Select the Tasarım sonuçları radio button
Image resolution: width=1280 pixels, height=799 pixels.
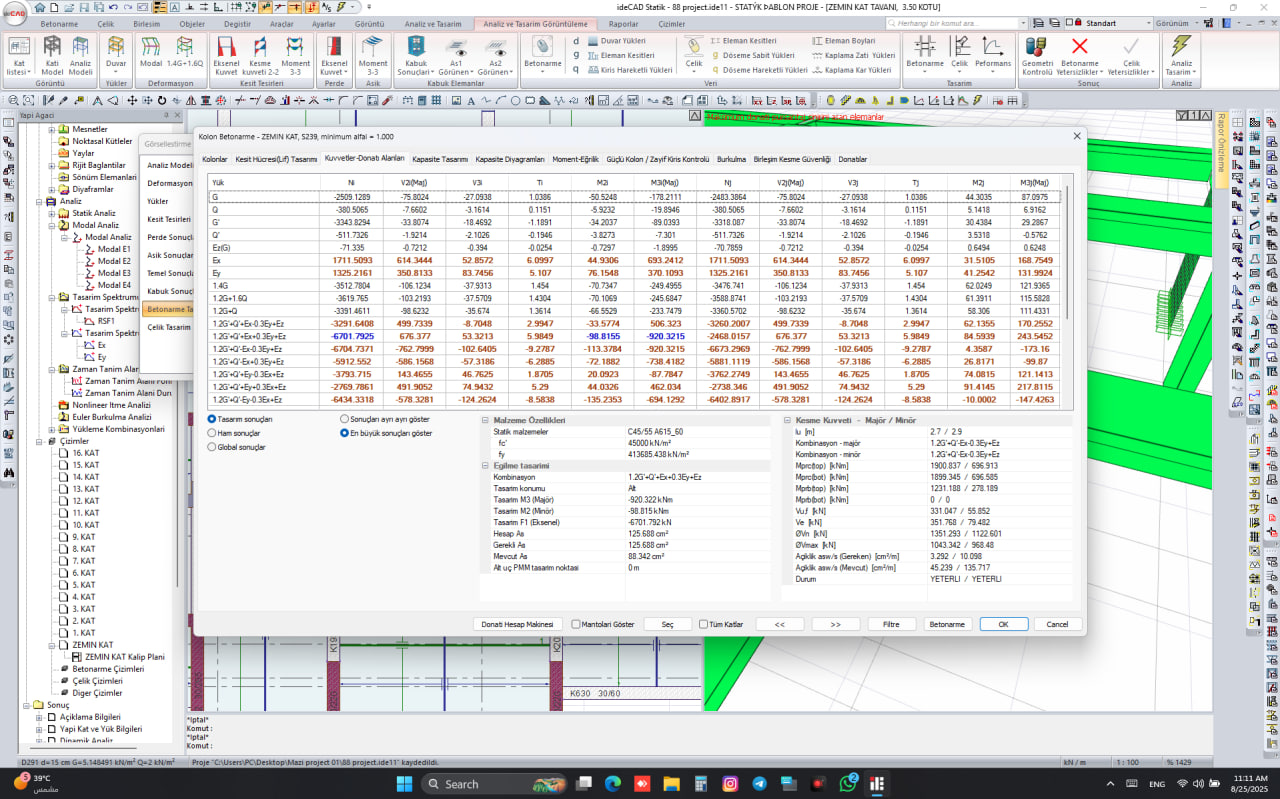[x=211, y=419]
